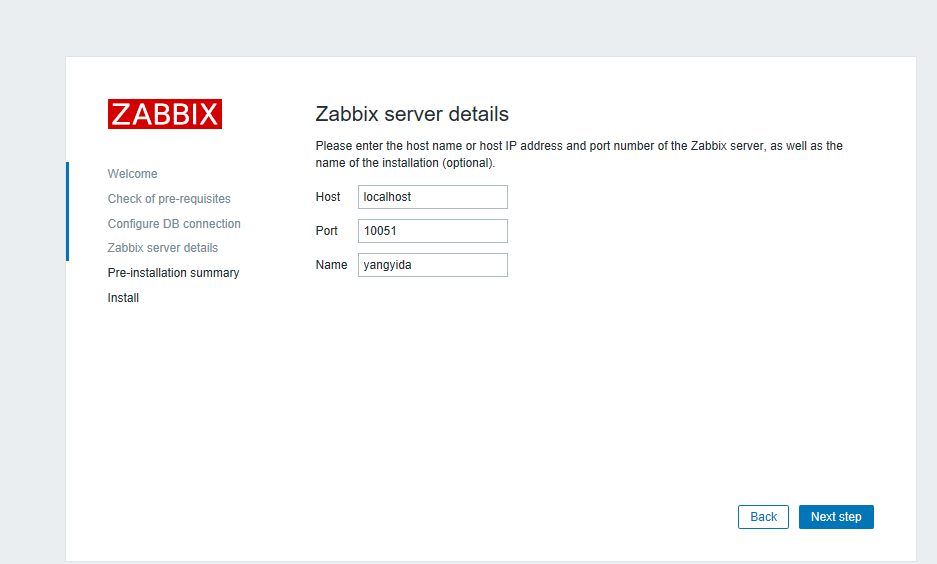Click the Name field label
This screenshot has height=564, width=937.
click(x=332, y=265)
